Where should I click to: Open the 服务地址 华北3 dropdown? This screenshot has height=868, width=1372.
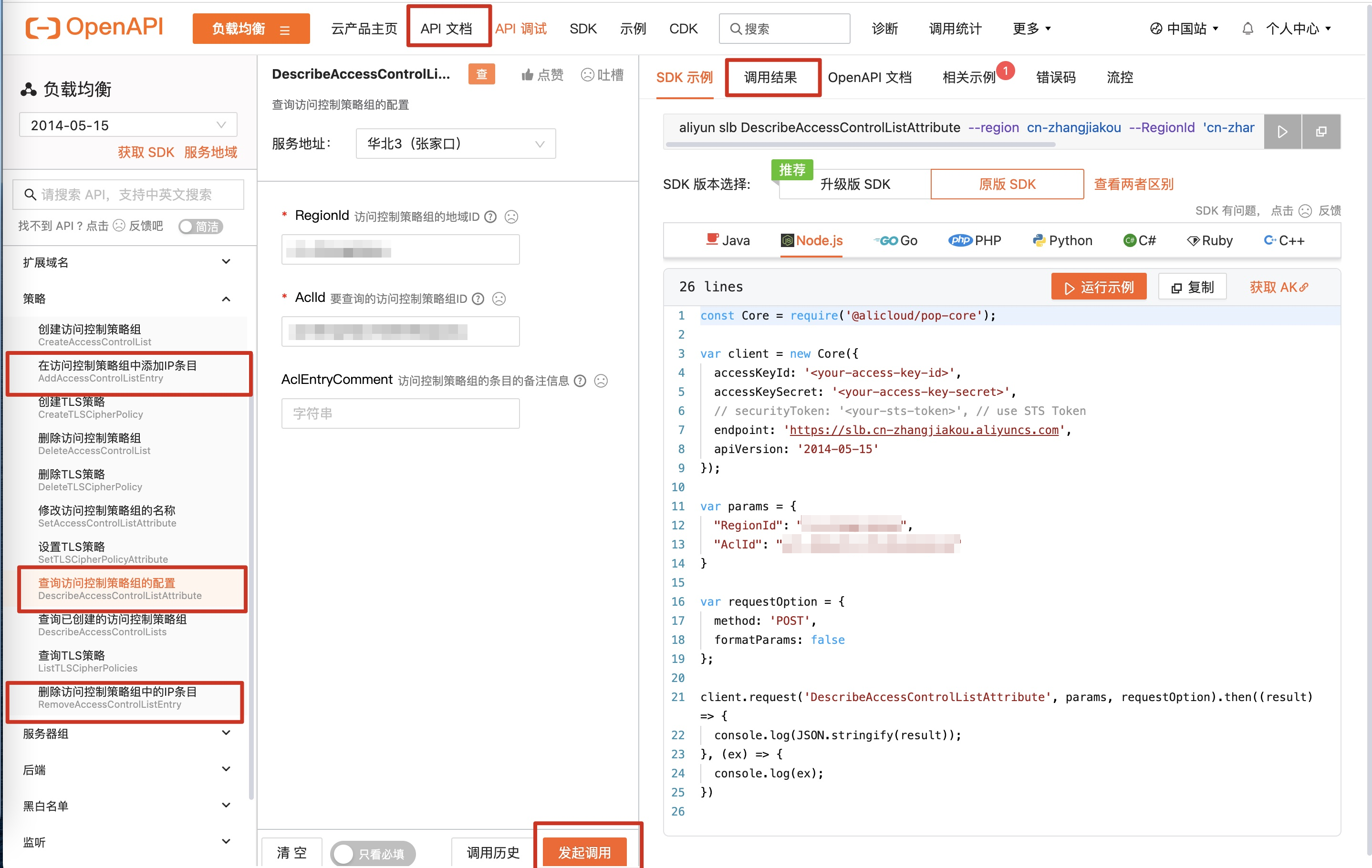coord(455,144)
